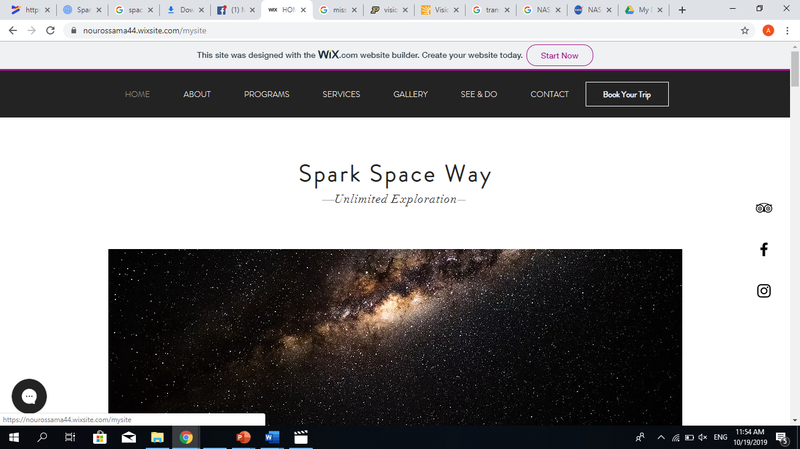Open a new browser tab

[682, 10]
